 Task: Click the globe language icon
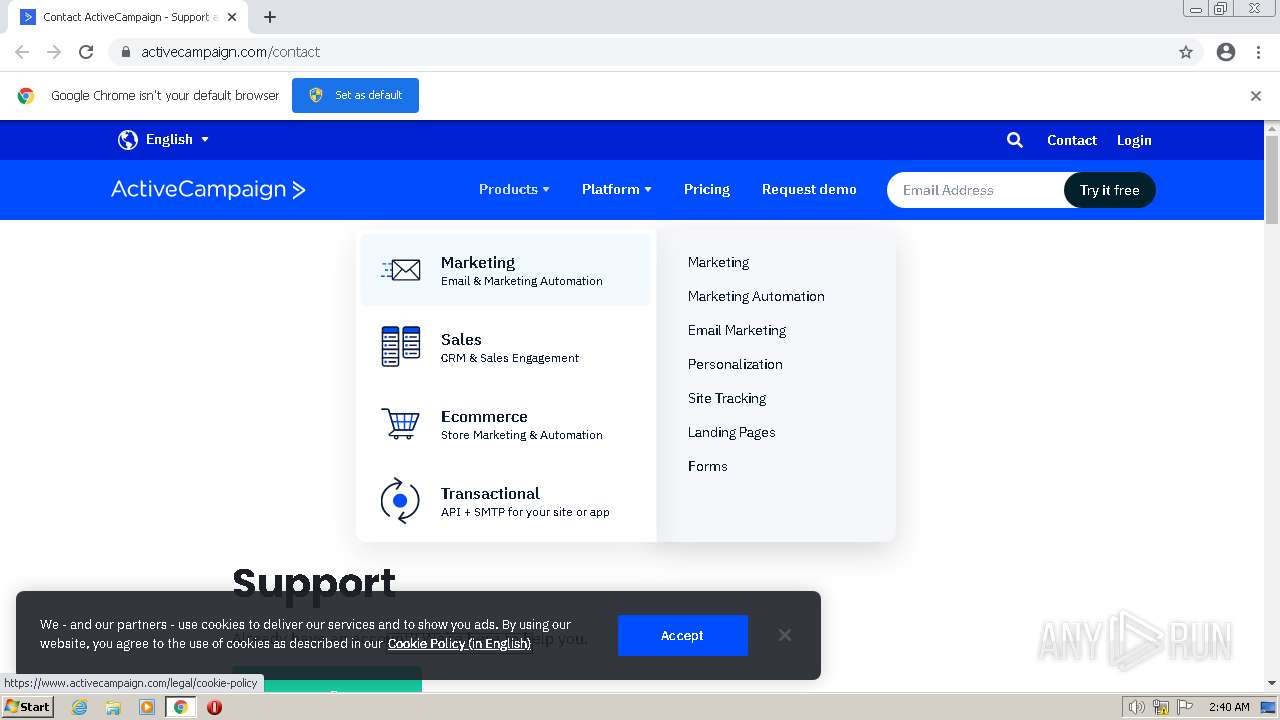pyautogui.click(x=128, y=140)
